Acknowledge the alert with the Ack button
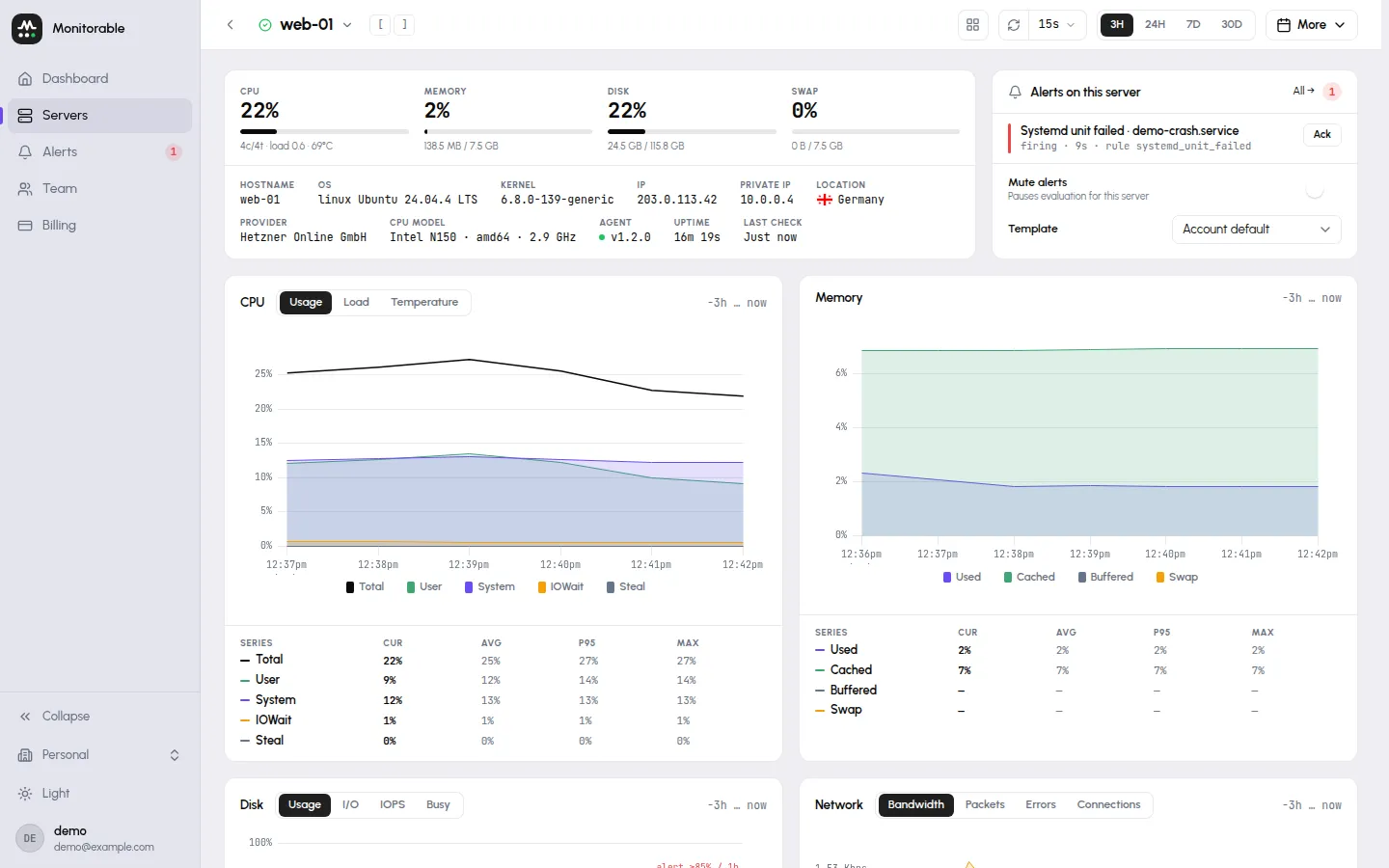The height and width of the screenshot is (868, 1389). point(1322,135)
